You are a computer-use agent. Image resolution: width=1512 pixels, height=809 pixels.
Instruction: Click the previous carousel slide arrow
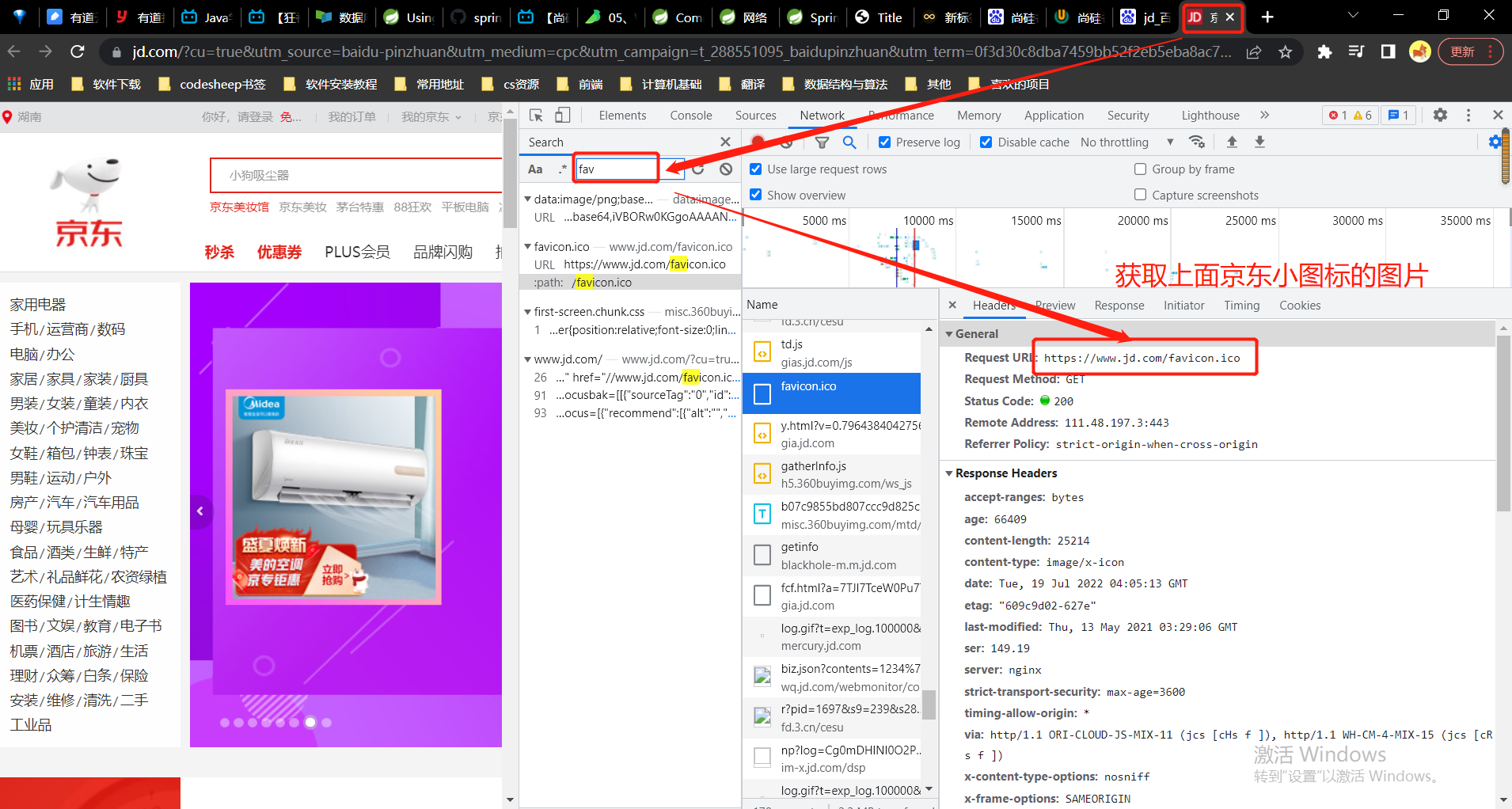199,511
